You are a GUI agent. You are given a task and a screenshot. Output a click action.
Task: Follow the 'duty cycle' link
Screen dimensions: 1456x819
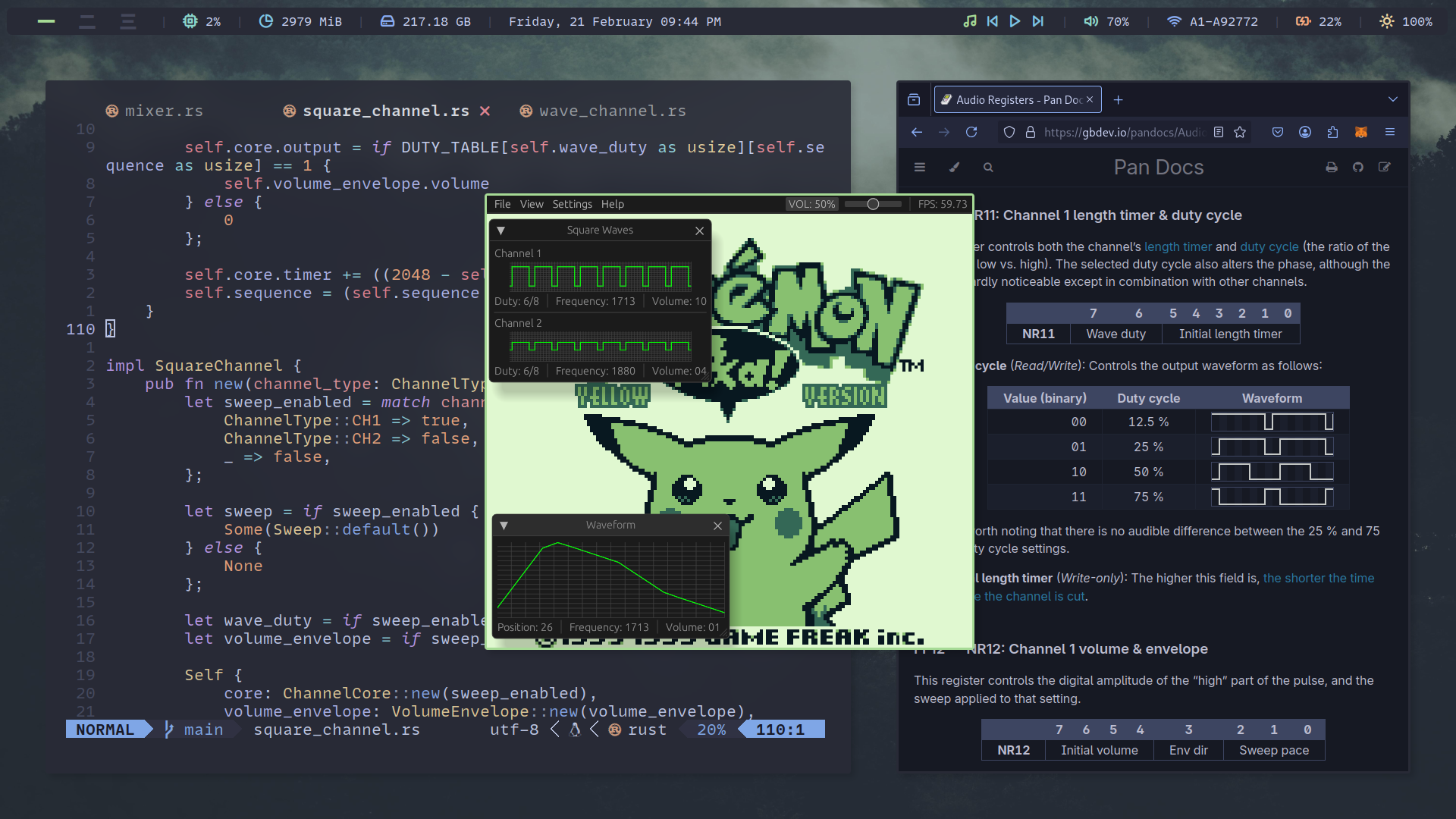(x=1269, y=246)
